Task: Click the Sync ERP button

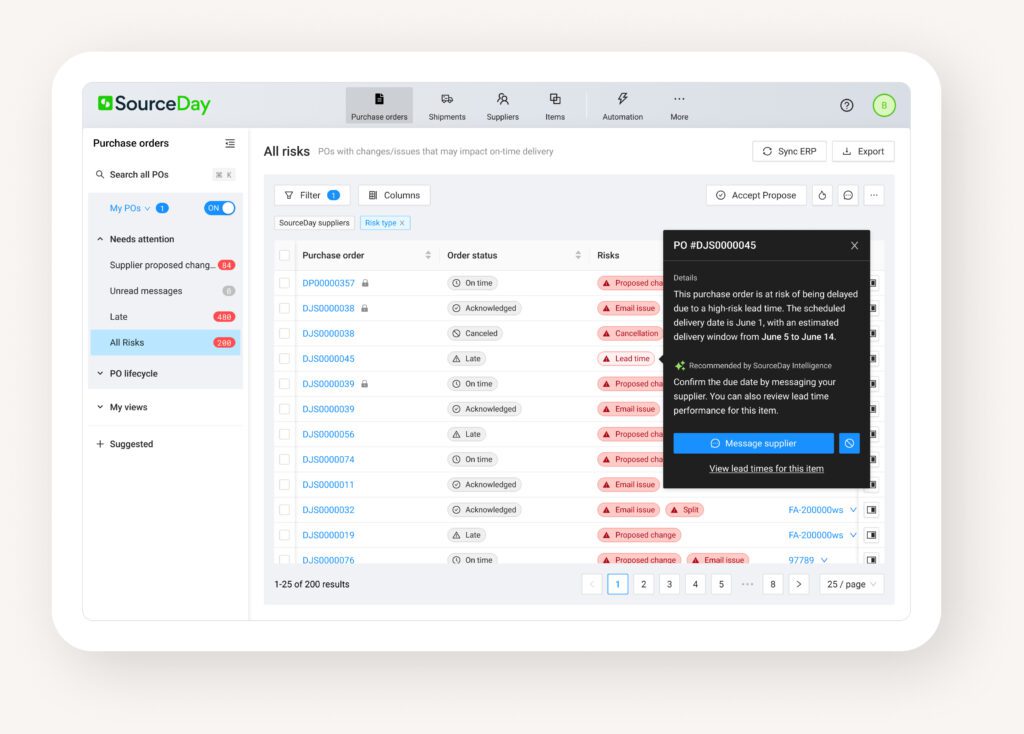Action: pos(789,152)
